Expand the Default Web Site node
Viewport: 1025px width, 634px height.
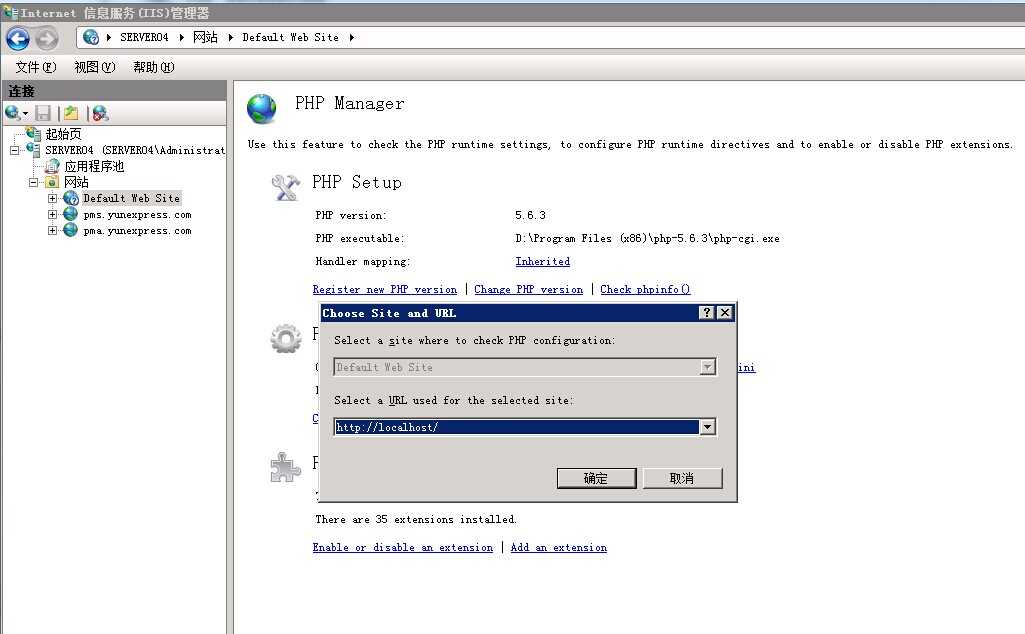[52, 198]
